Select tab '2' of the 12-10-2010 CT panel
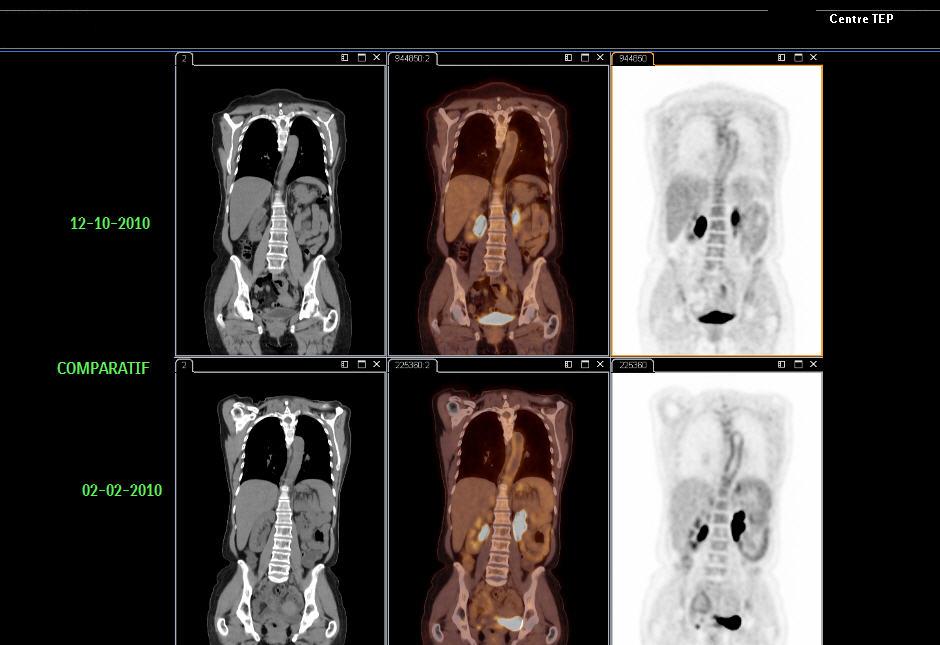940x645 pixels. 184,59
